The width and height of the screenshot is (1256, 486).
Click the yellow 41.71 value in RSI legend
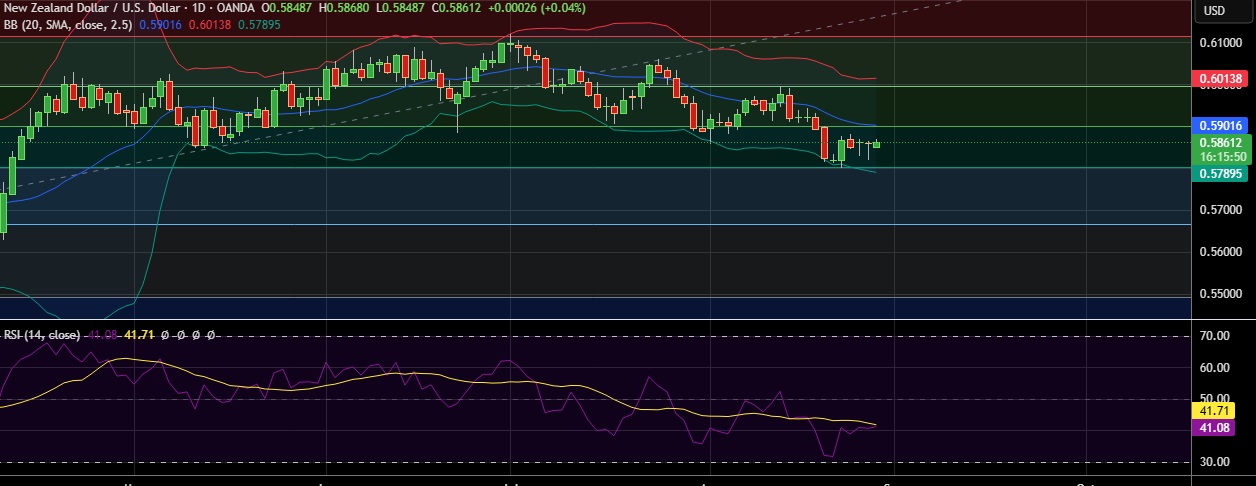(x=140, y=334)
